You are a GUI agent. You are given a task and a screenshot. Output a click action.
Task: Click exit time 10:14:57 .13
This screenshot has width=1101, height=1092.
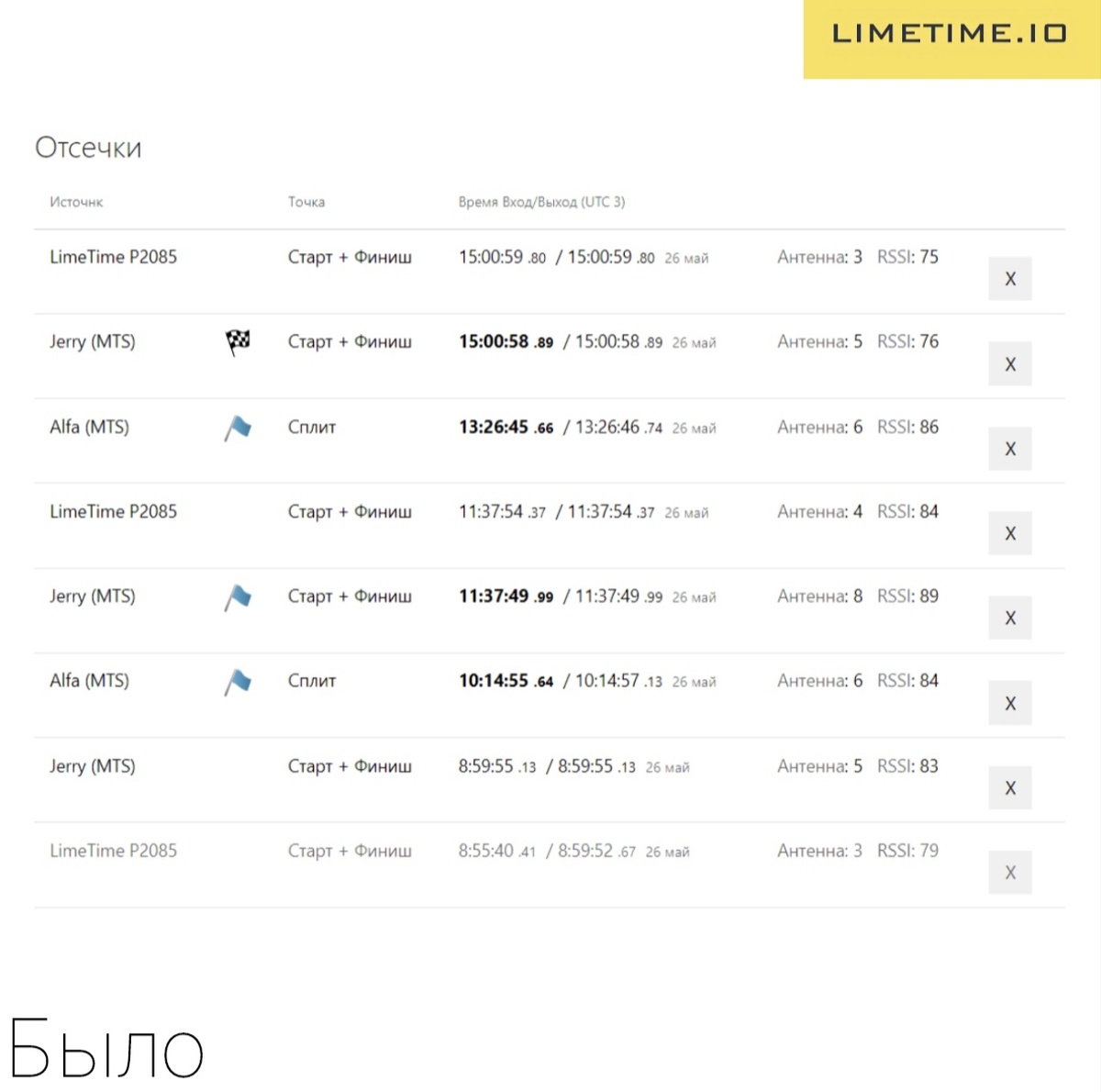click(618, 681)
